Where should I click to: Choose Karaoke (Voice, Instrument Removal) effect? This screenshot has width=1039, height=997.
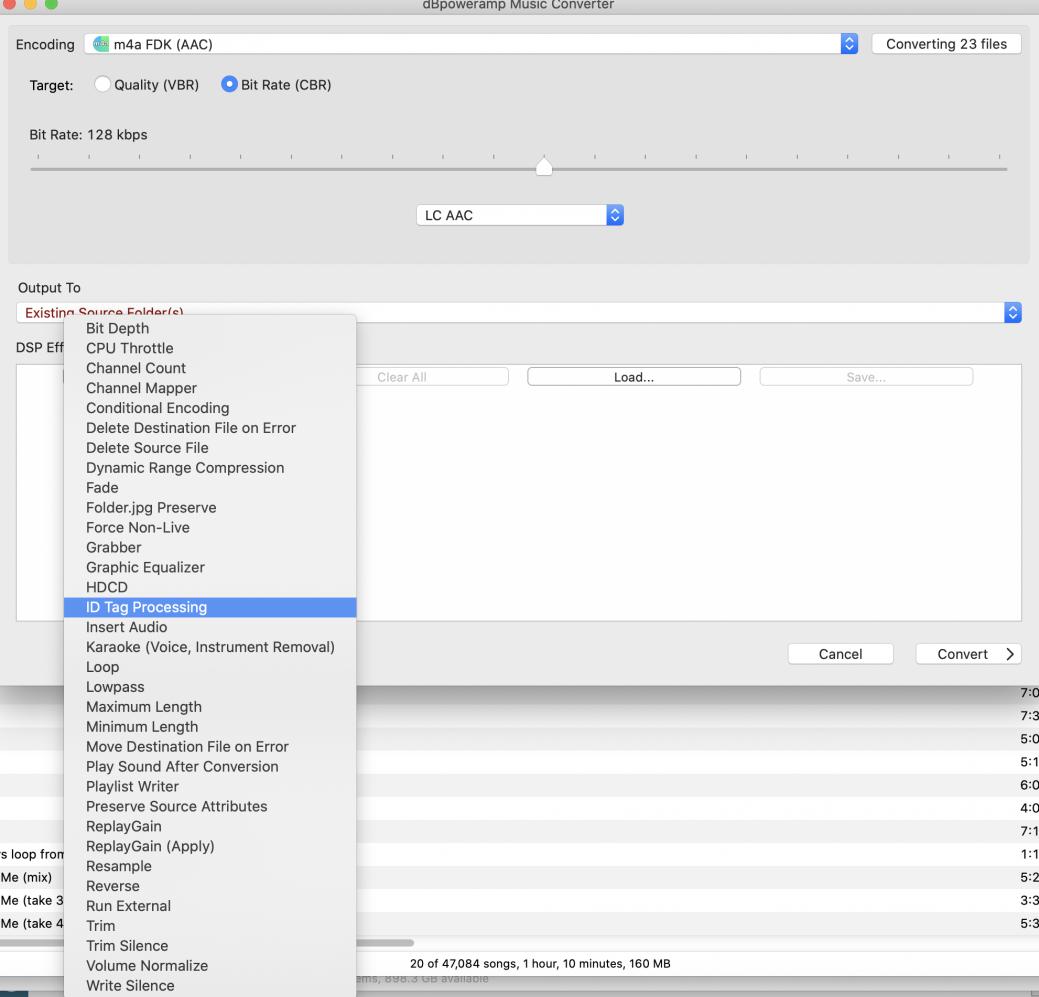210,647
